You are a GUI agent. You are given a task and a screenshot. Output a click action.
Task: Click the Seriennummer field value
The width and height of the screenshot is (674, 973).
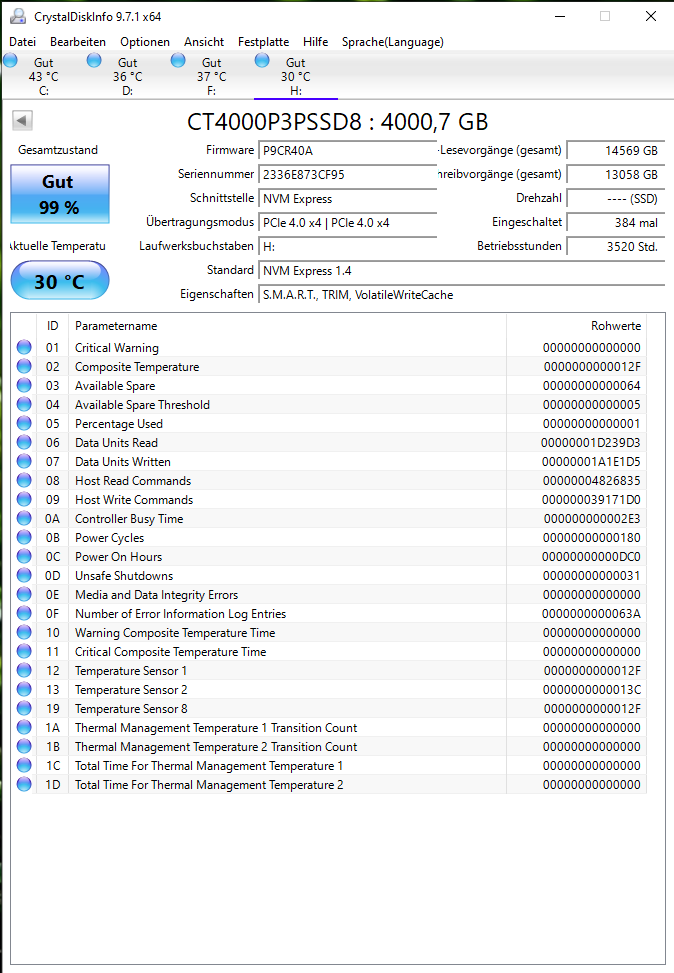pos(348,174)
